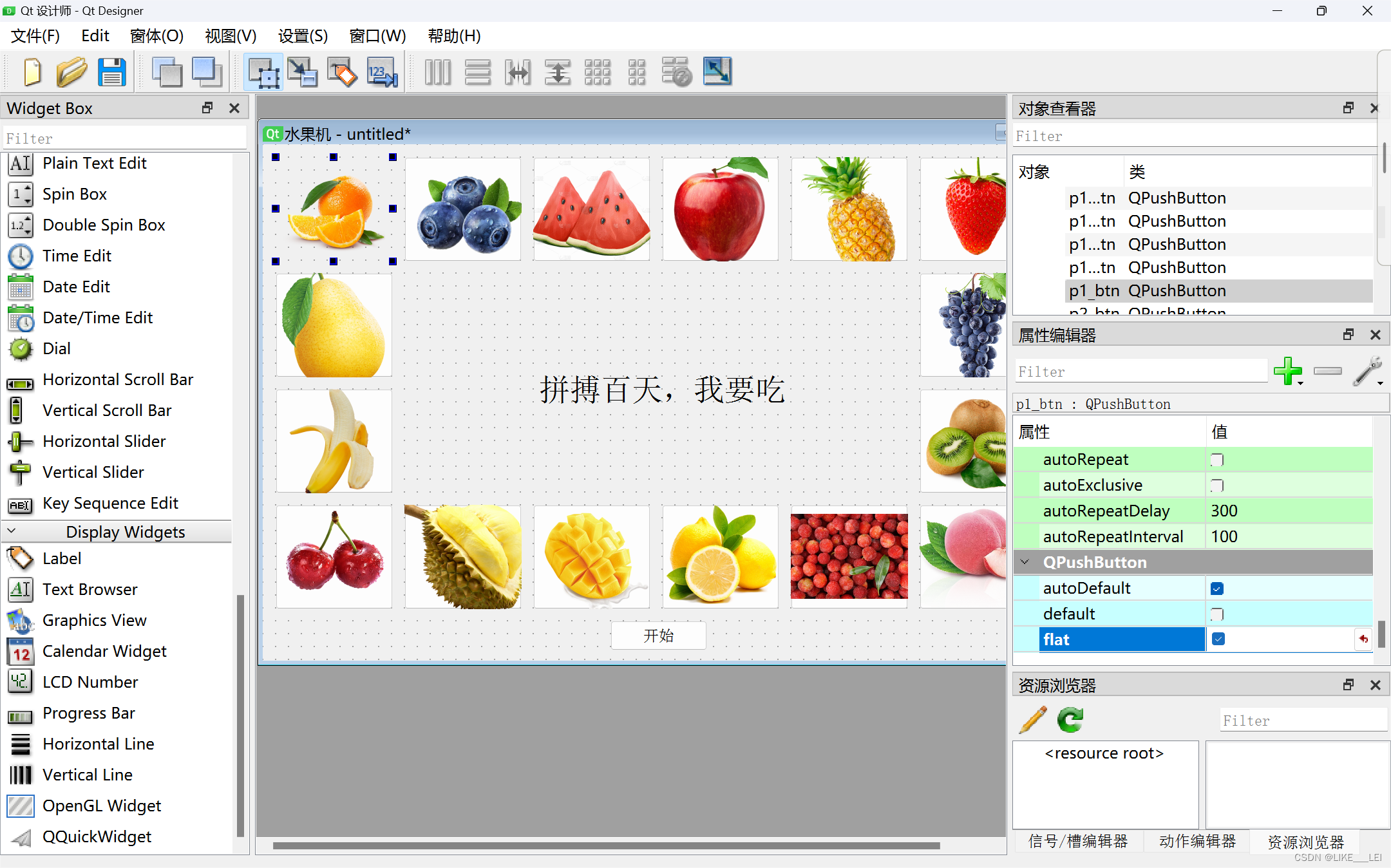Switch to Edit Signals/Slots mode icon
The width and height of the screenshot is (1391, 868).
[x=303, y=72]
